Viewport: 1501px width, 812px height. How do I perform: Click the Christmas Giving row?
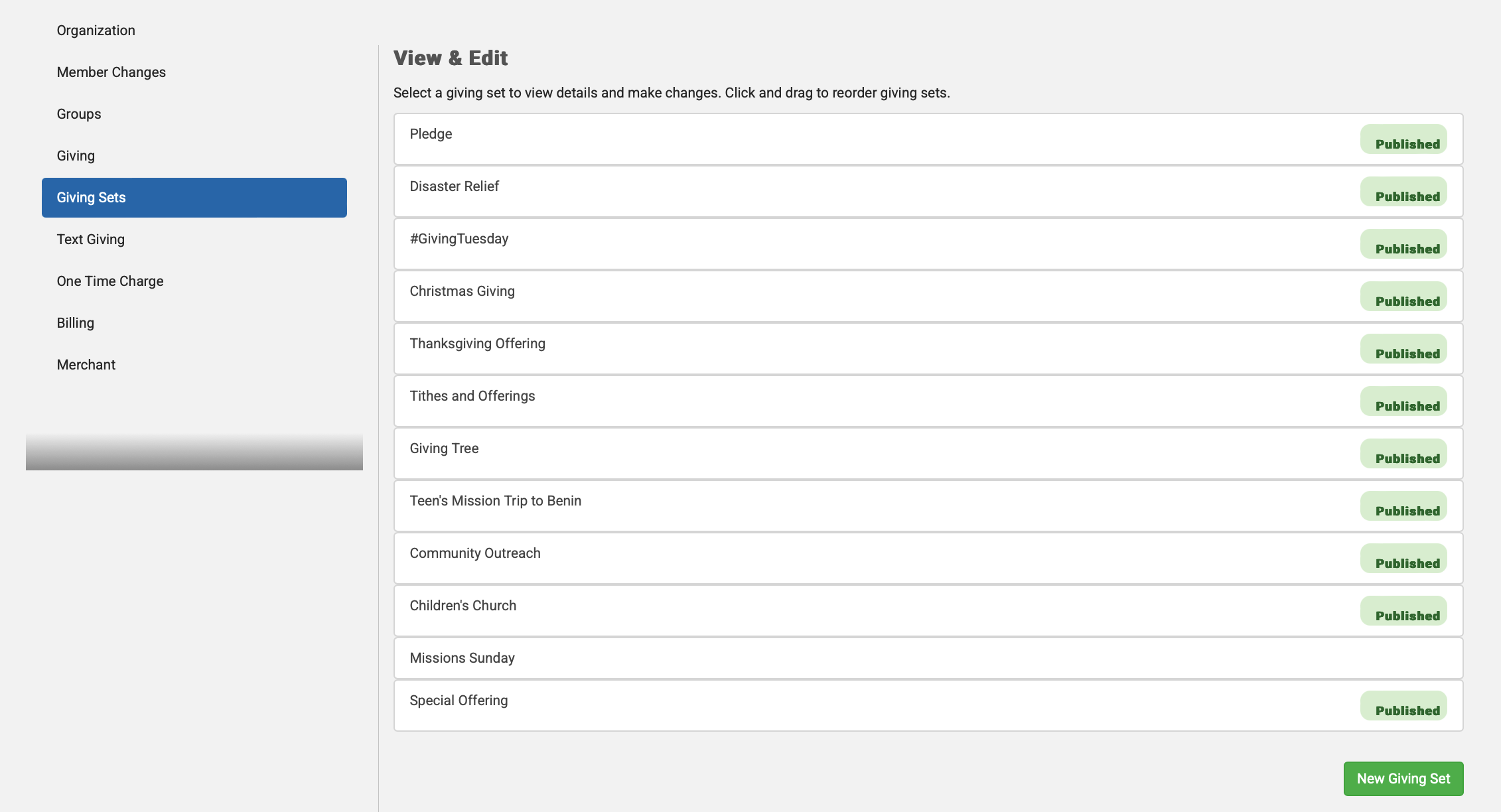(463, 291)
